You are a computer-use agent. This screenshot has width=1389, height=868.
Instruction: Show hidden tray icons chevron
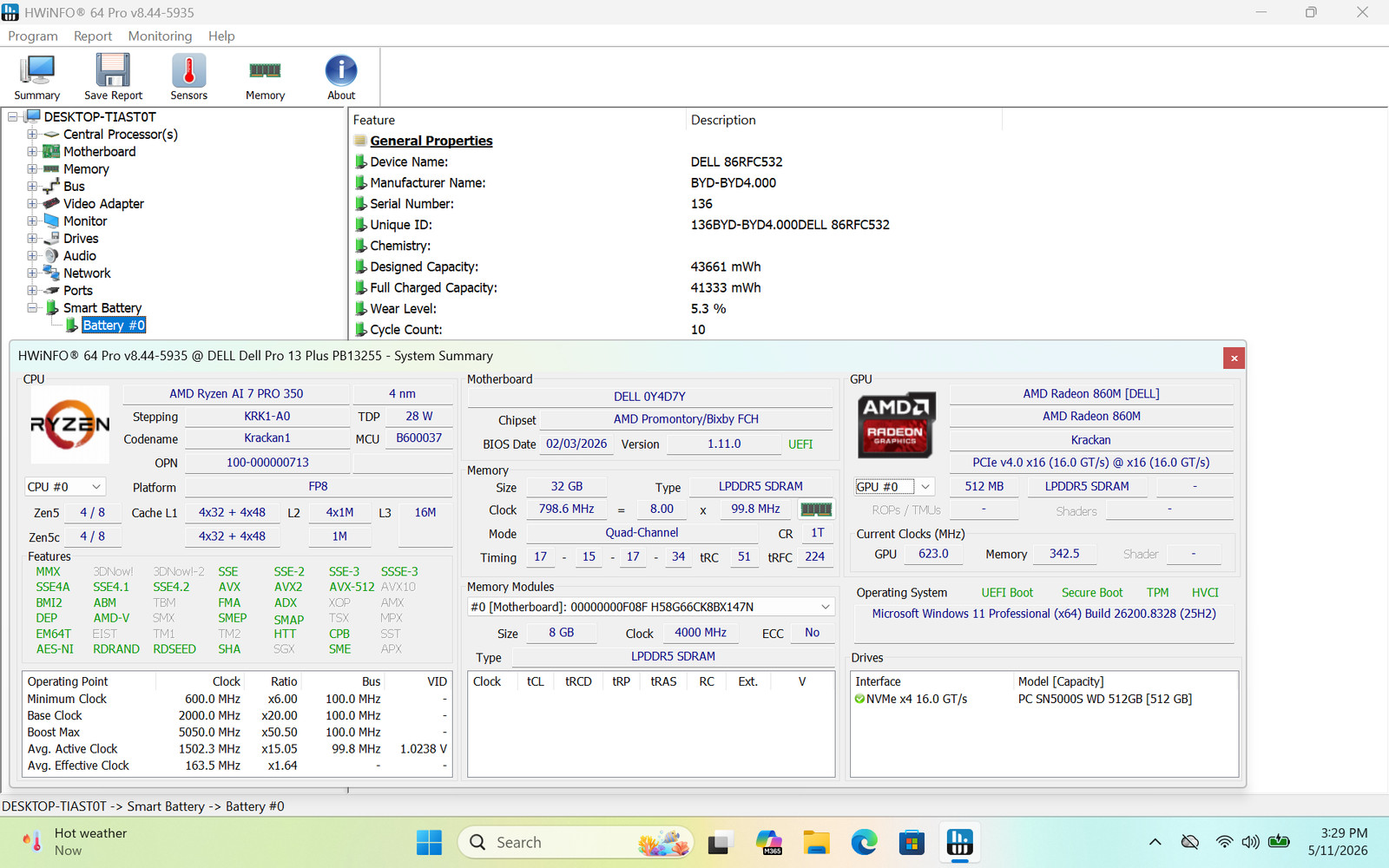(1155, 842)
